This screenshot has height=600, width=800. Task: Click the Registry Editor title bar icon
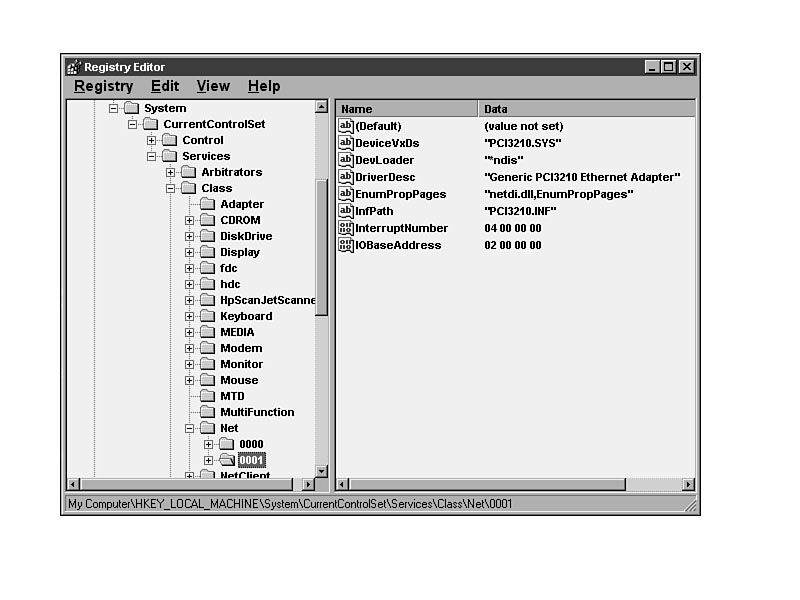(73, 67)
